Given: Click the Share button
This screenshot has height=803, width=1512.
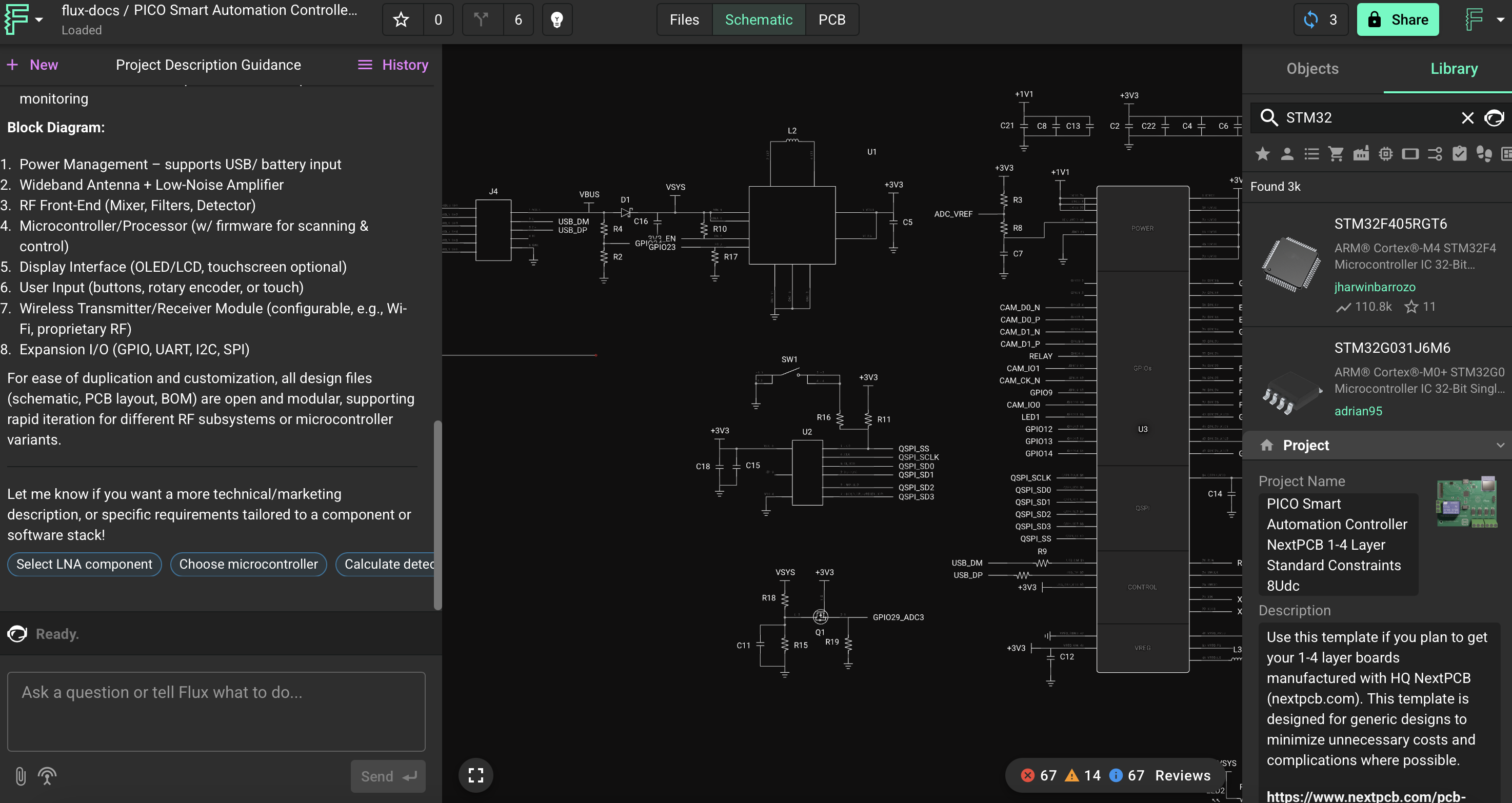Looking at the screenshot, I should click(x=1397, y=20).
